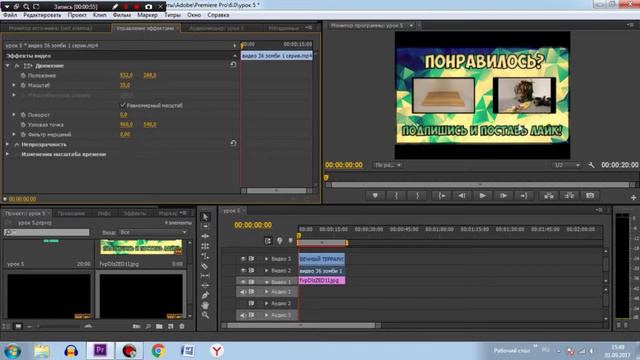This screenshot has height=360, width=640.
Task: Select the Razor tool
Action: coord(205,266)
